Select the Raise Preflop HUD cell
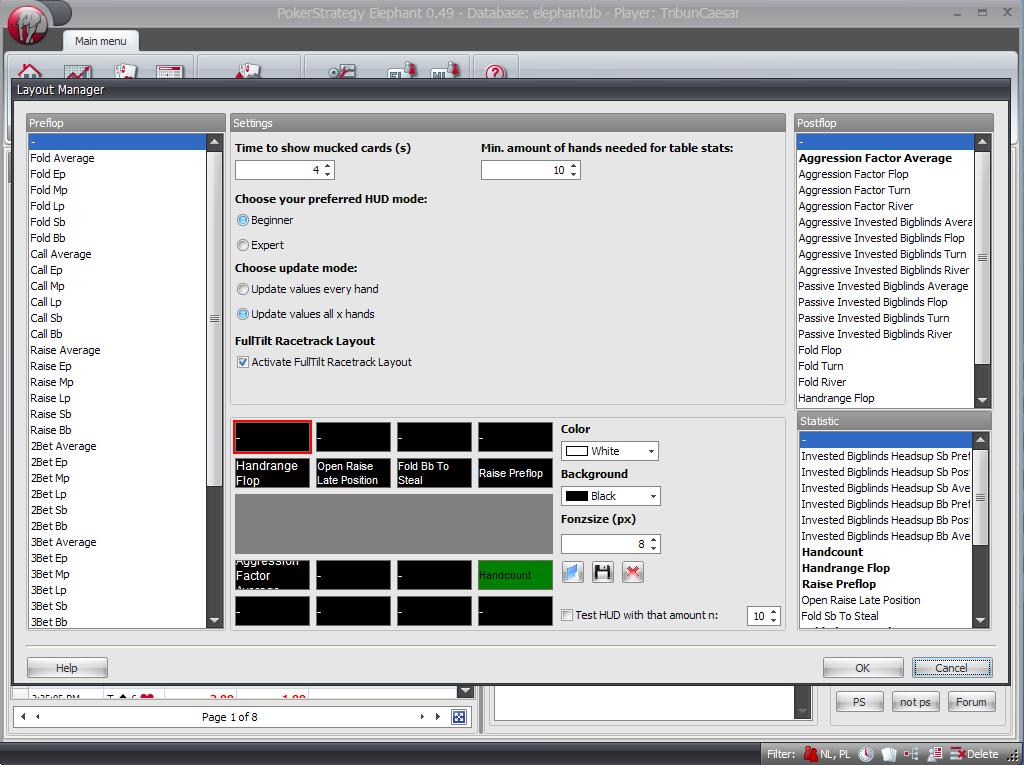 515,473
